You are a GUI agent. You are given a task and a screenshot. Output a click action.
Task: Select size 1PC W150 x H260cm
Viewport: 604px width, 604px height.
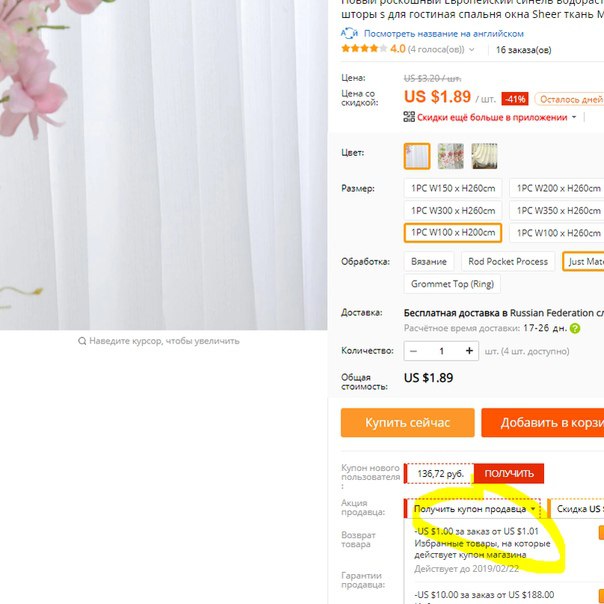click(453, 188)
